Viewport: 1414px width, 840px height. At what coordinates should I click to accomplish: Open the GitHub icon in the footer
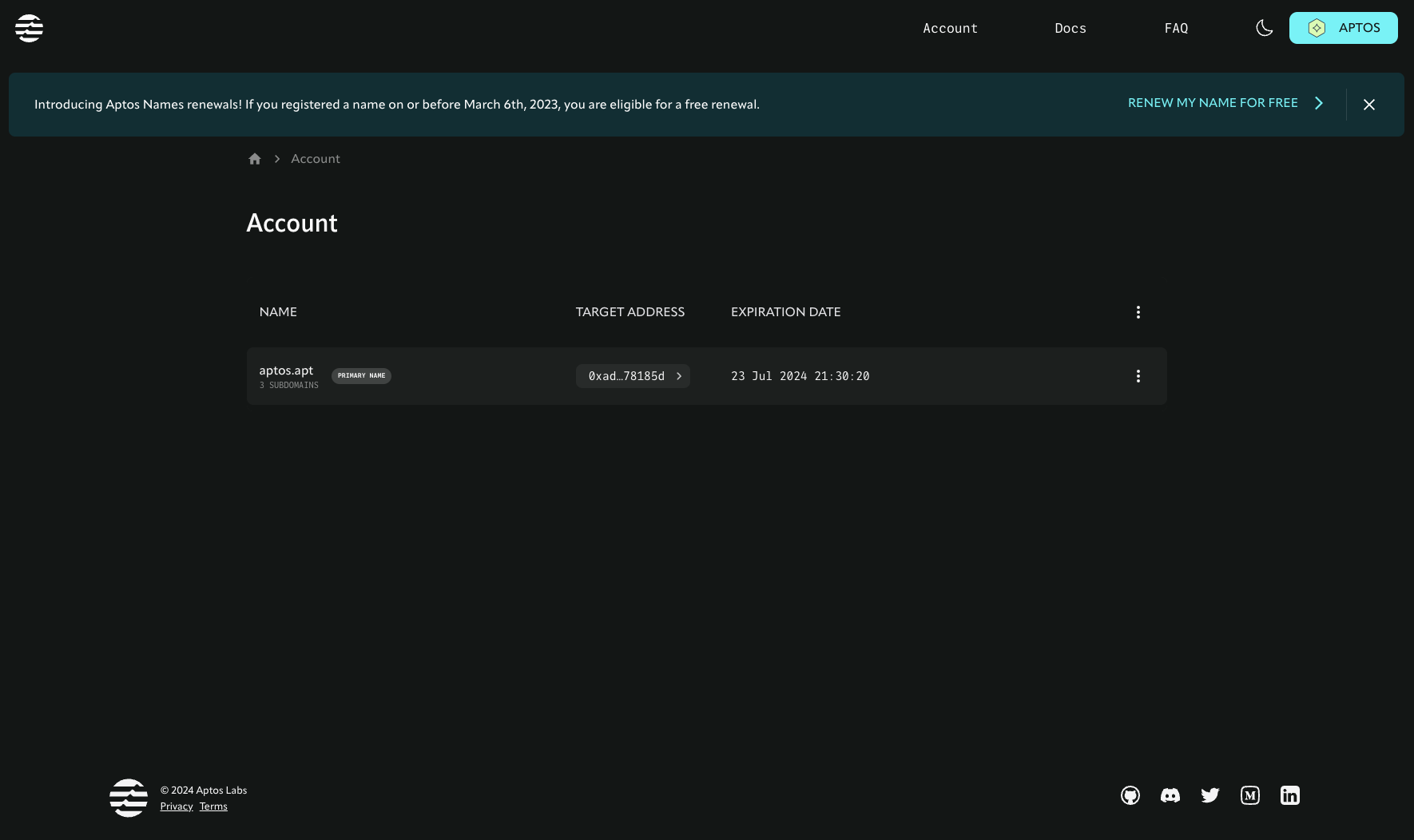pyautogui.click(x=1130, y=795)
